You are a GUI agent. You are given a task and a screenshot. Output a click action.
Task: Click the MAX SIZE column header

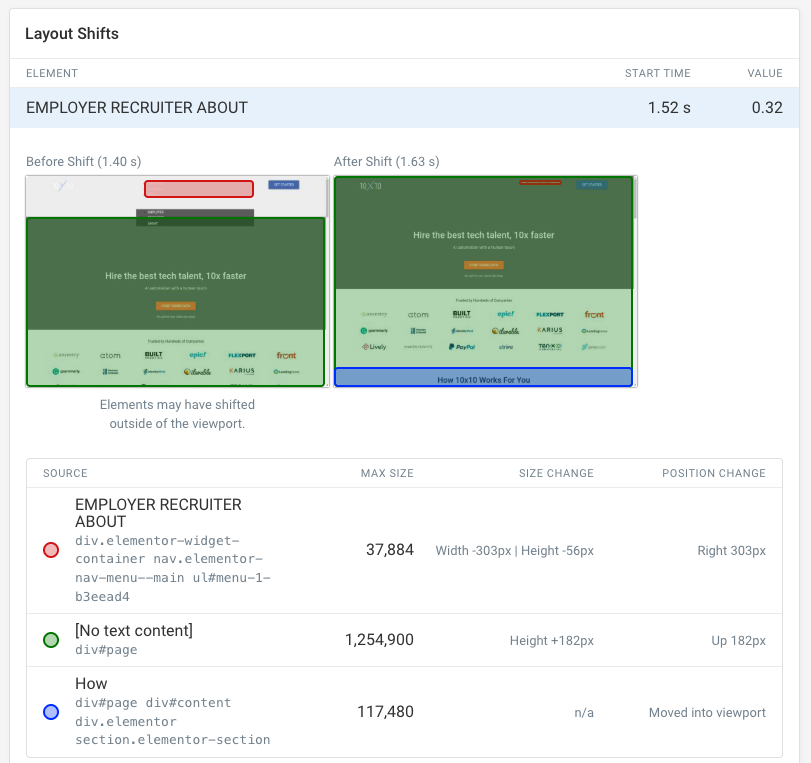[387, 473]
